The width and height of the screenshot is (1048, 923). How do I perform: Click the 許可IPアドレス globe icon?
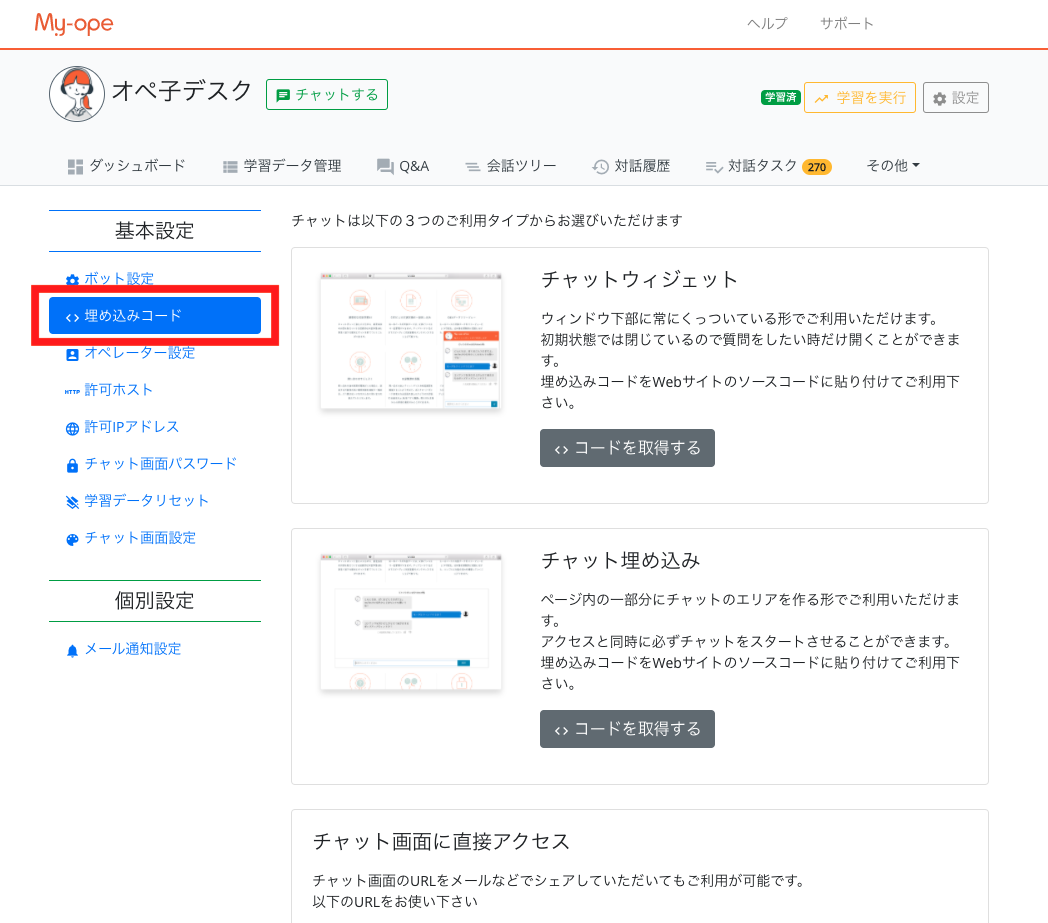tap(72, 428)
